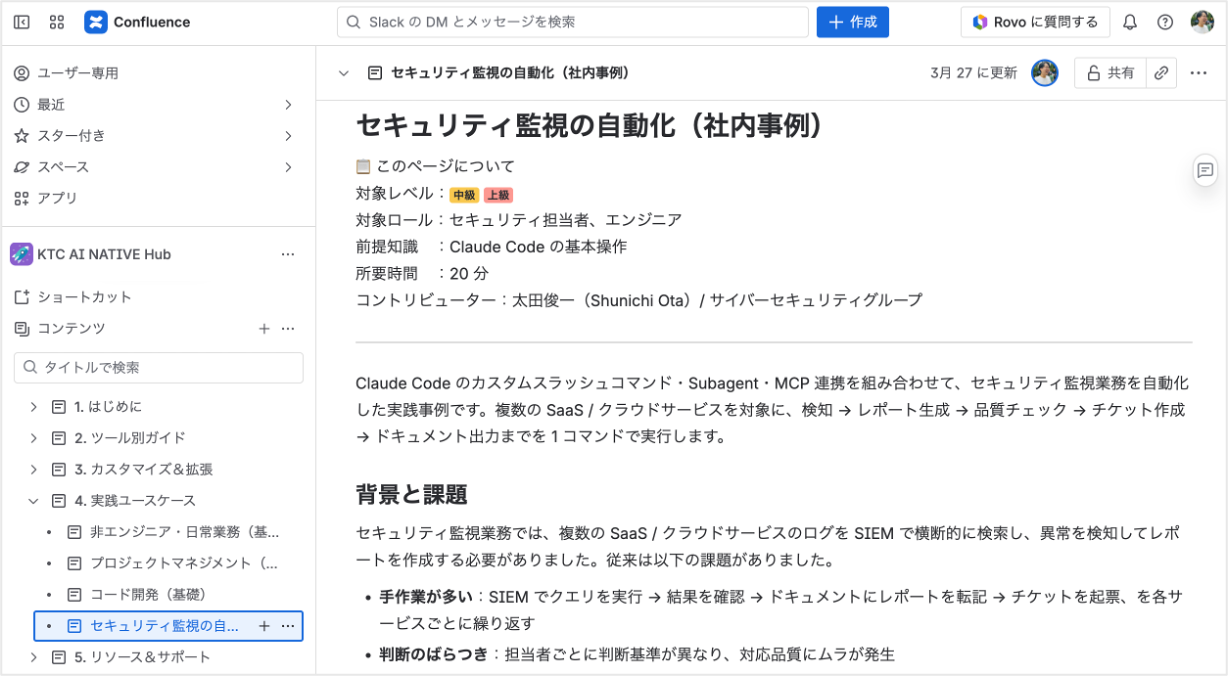Open the page's more actions ellipsis
This screenshot has height=676, width=1228.
point(1198,73)
